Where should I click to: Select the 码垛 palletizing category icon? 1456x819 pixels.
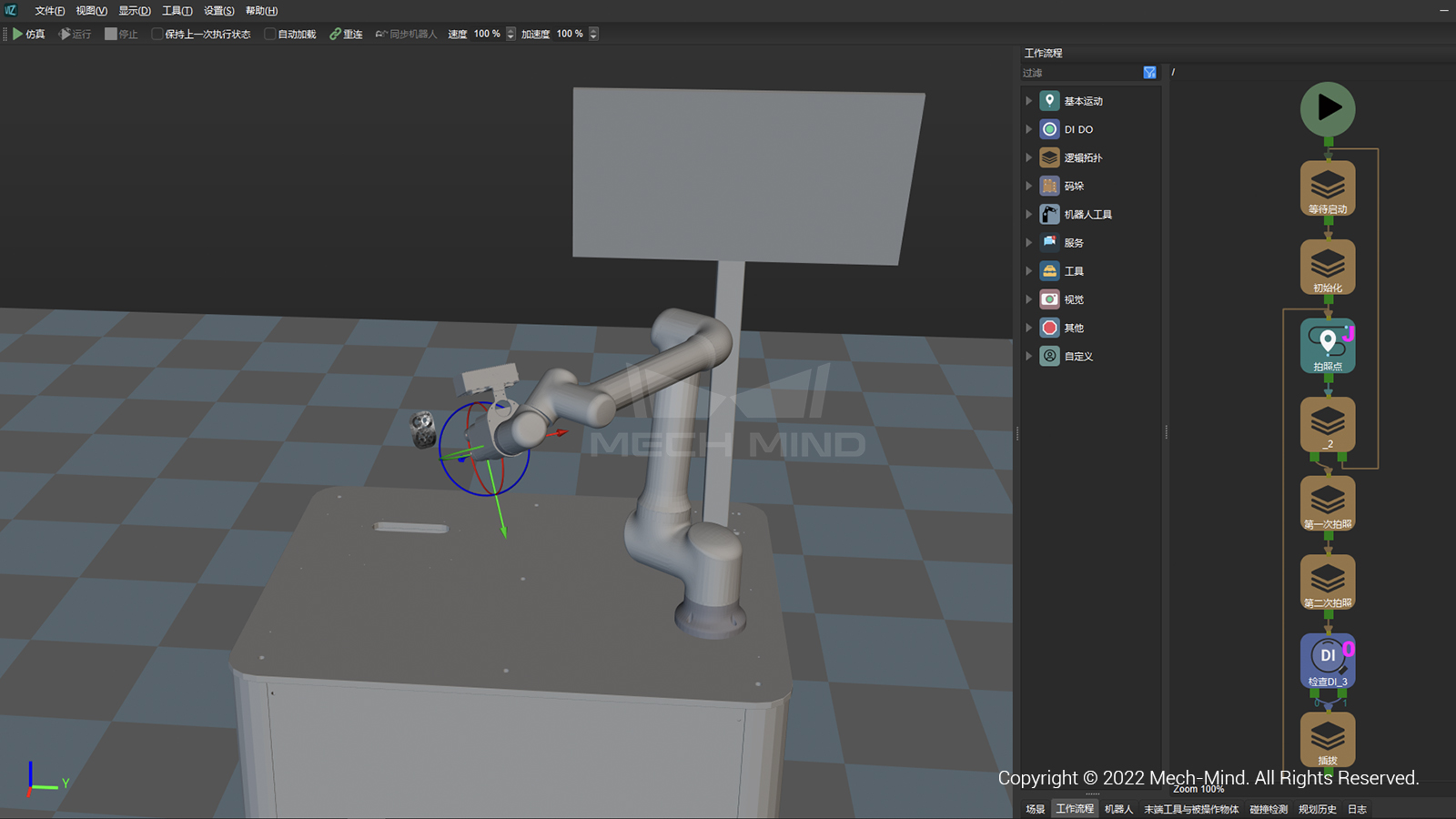pos(1049,186)
